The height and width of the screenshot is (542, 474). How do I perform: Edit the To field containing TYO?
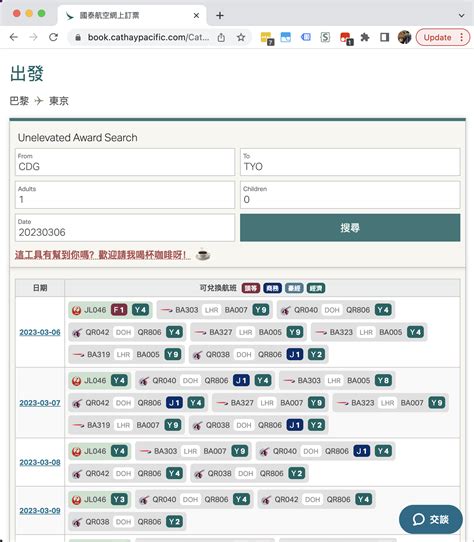point(350,162)
